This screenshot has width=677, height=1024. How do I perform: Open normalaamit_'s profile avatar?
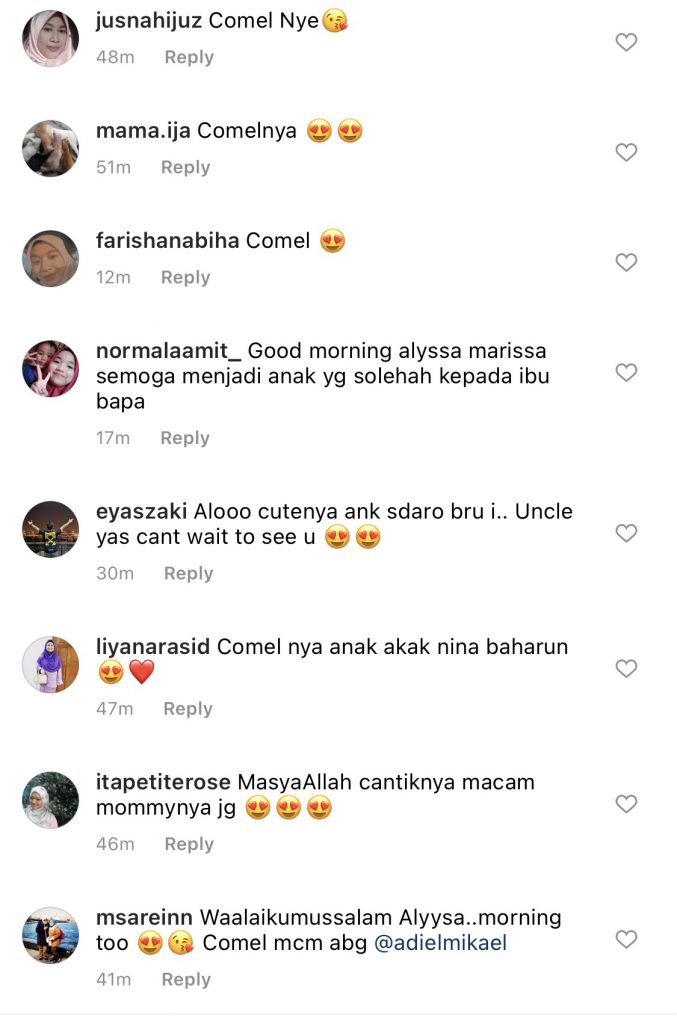point(50,369)
